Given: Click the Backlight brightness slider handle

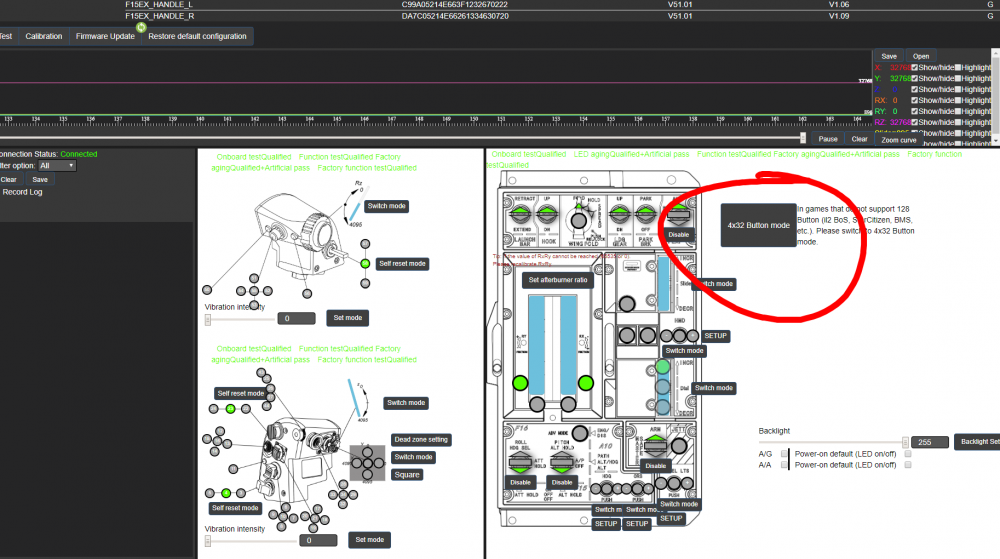Looking at the screenshot, I should click(906, 441).
